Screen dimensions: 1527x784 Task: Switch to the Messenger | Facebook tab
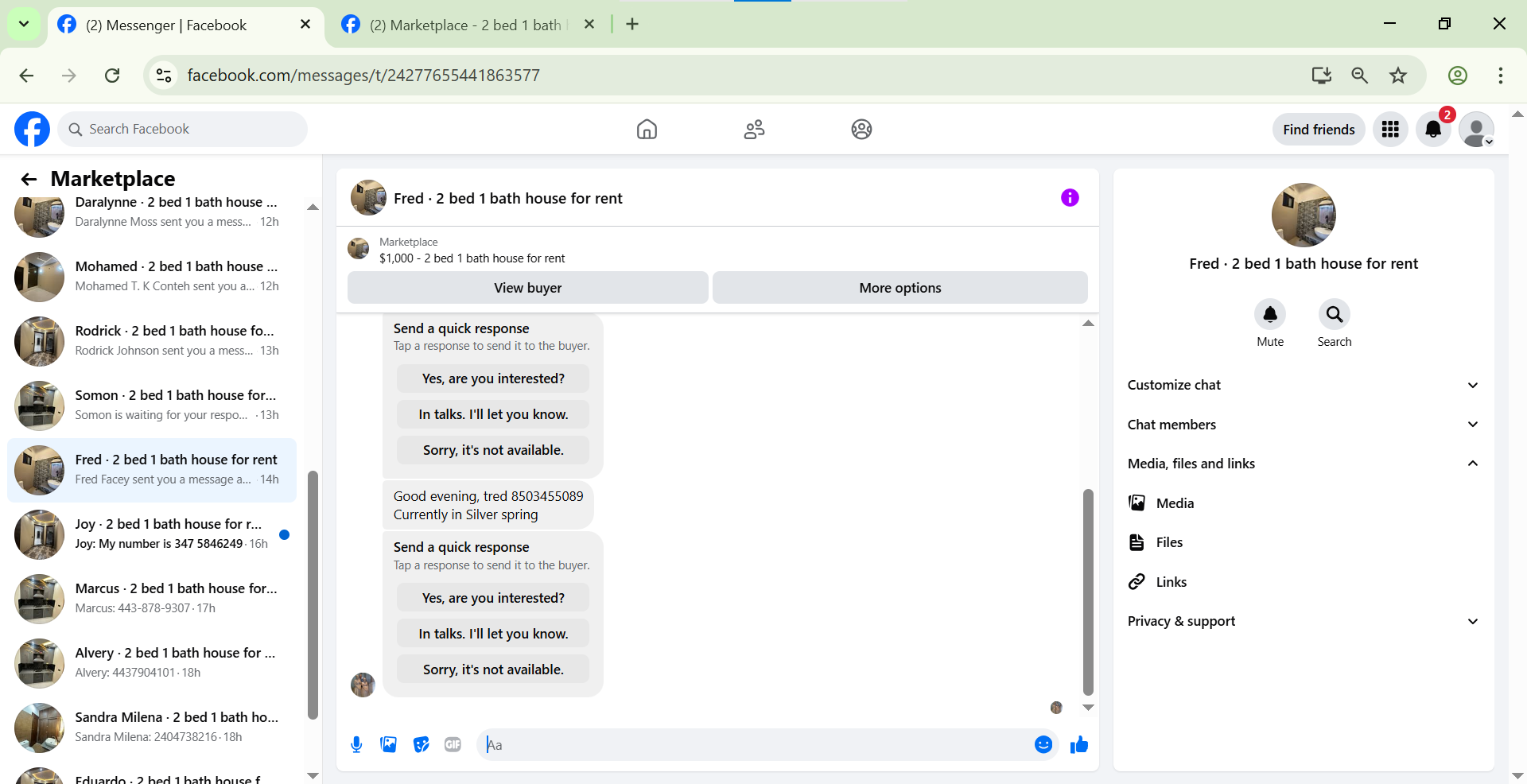tap(185, 25)
